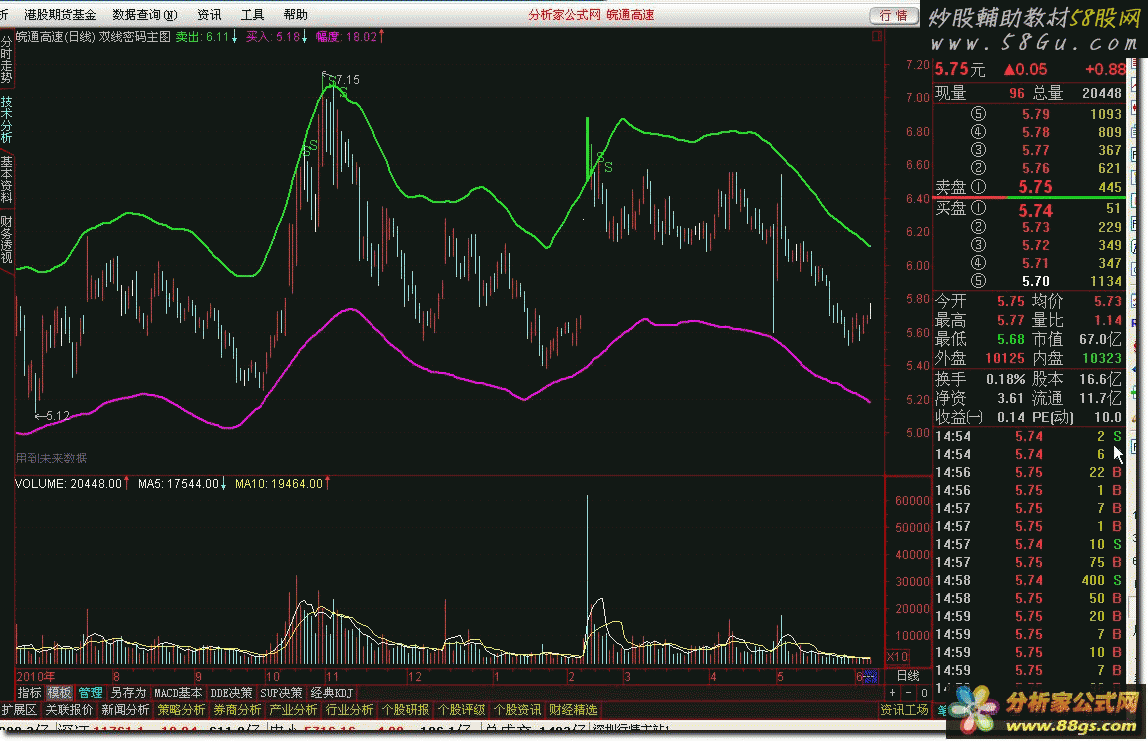Image resolution: width=1148 pixels, height=741 pixels.
Task: Open the 财经精选 tab
Action: click(x=573, y=710)
